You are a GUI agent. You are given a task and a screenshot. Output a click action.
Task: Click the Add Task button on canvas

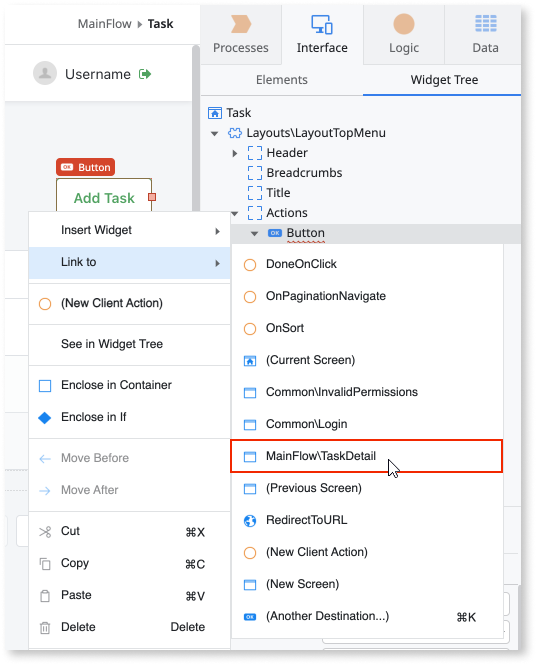click(x=104, y=198)
